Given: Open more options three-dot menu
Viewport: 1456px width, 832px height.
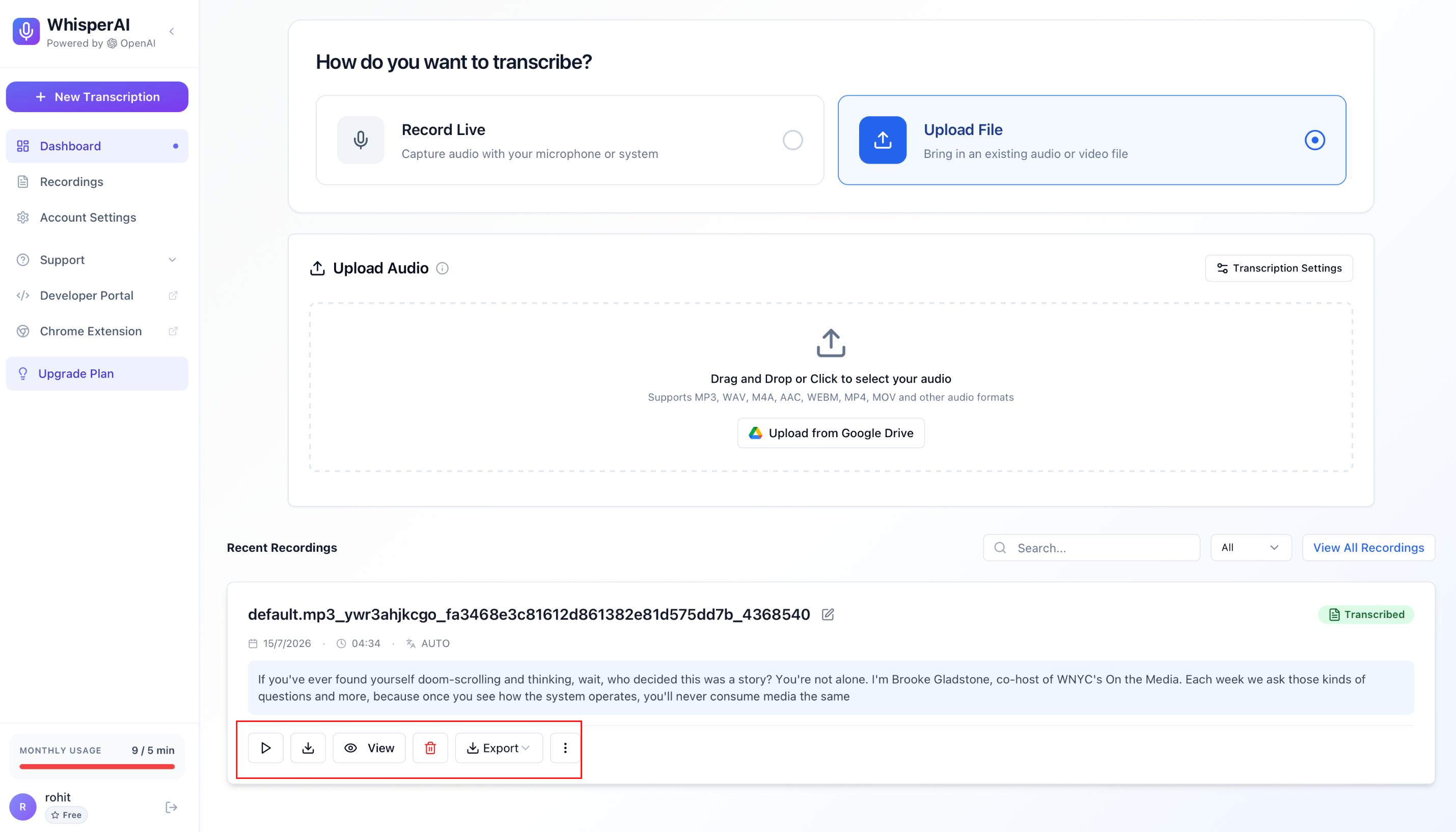Looking at the screenshot, I should [565, 748].
